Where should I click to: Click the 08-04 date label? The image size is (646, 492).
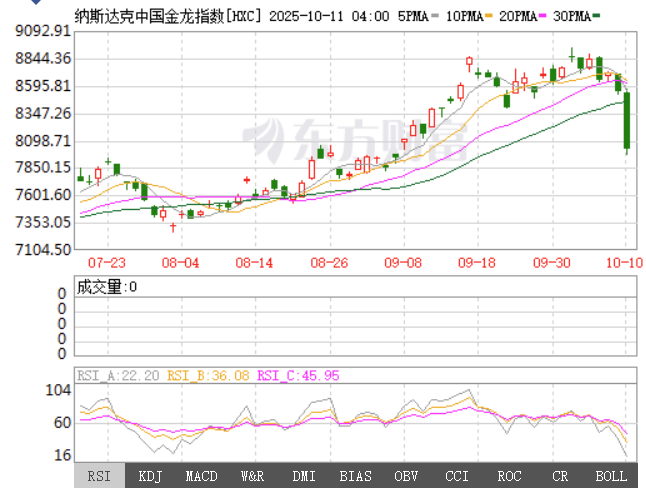pyautogui.click(x=180, y=263)
